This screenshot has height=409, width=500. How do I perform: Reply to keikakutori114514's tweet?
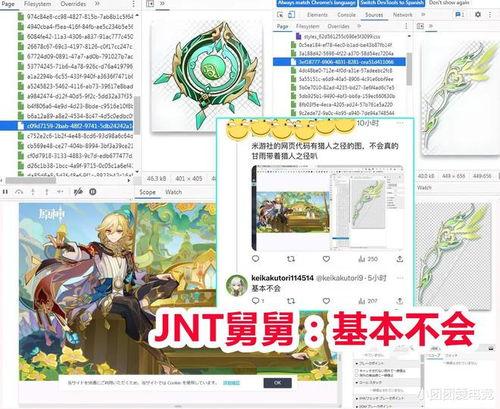[x=257, y=301]
